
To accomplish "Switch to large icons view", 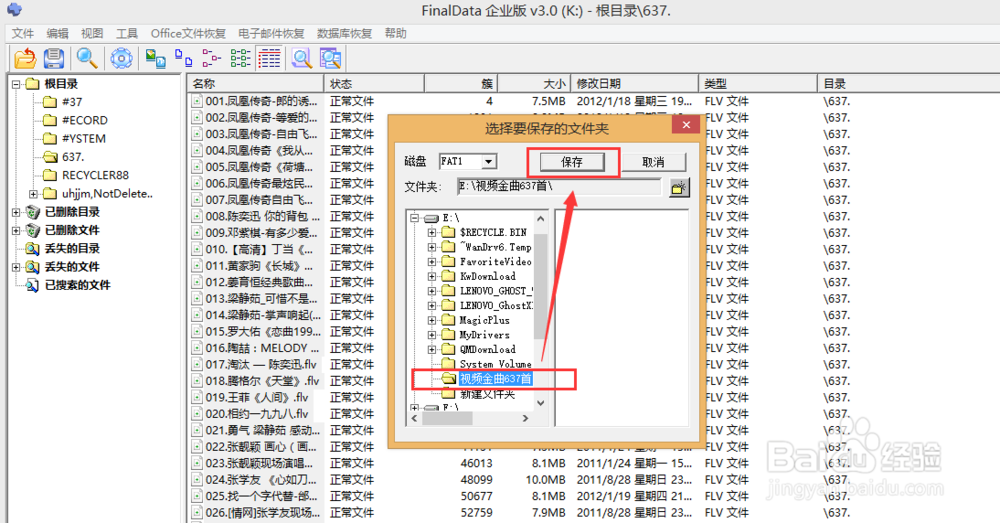I will (x=184, y=59).
